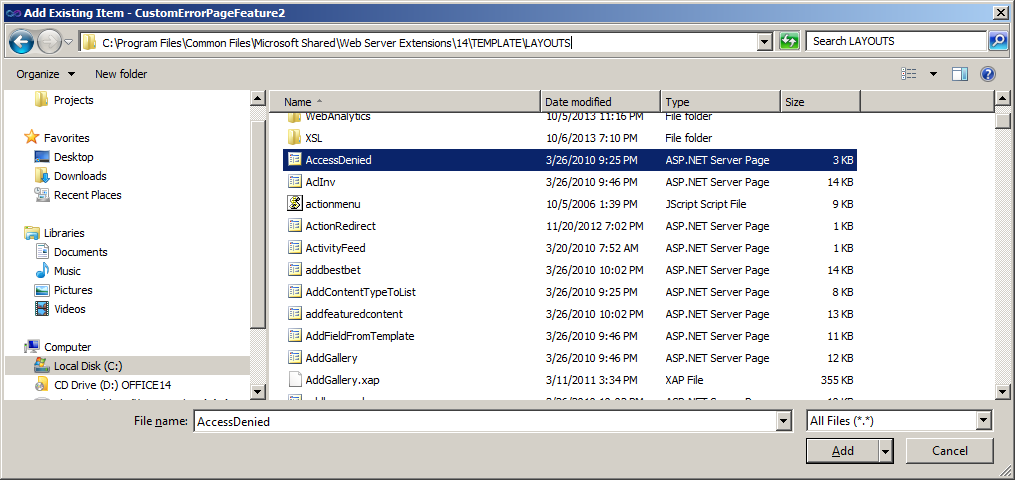The height and width of the screenshot is (480, 1015).
Task: Click the File name input field
Action: (485, 421)
